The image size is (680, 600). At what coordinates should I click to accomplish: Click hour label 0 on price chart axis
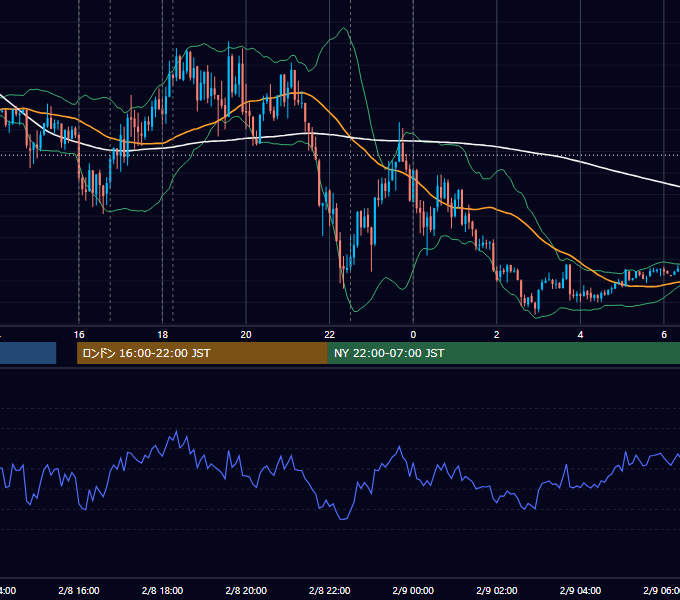point(413,335)
